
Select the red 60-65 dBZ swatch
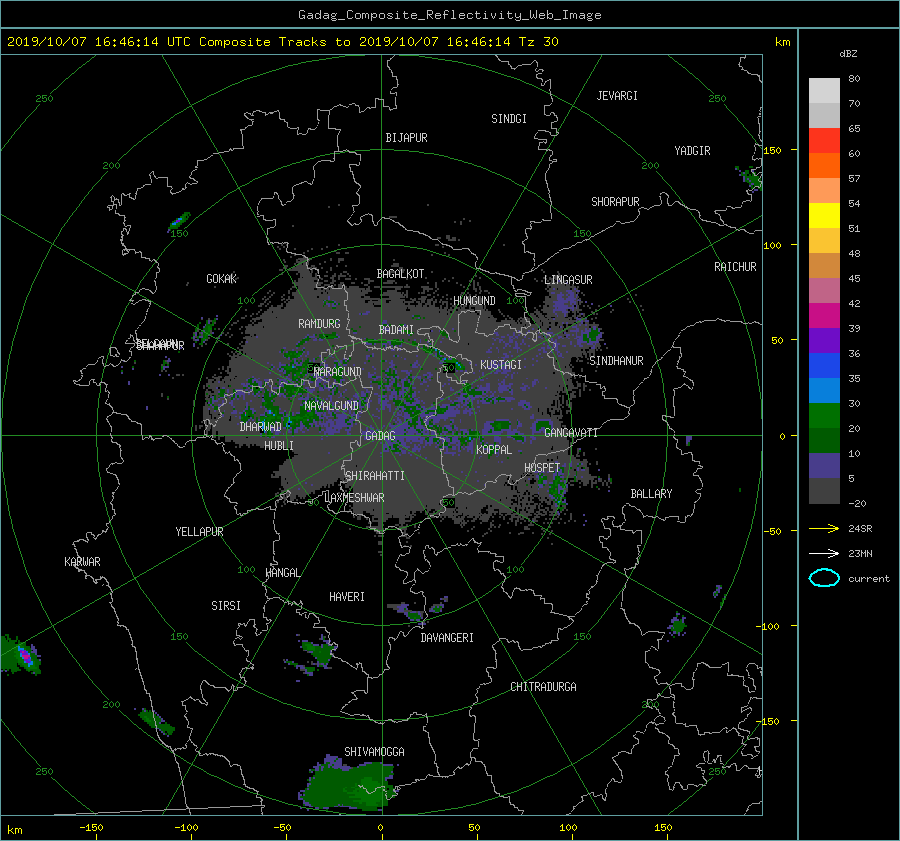point(824,140)
